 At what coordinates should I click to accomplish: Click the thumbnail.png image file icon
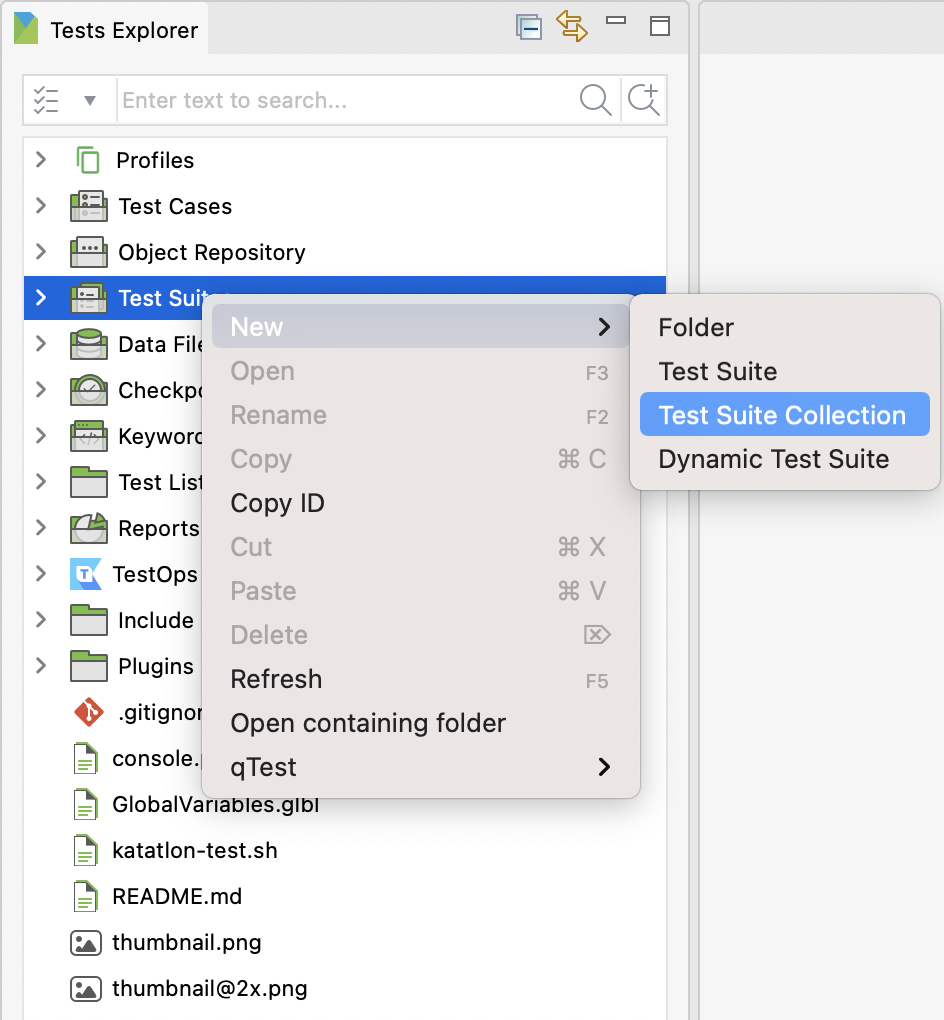click(86, 942)
